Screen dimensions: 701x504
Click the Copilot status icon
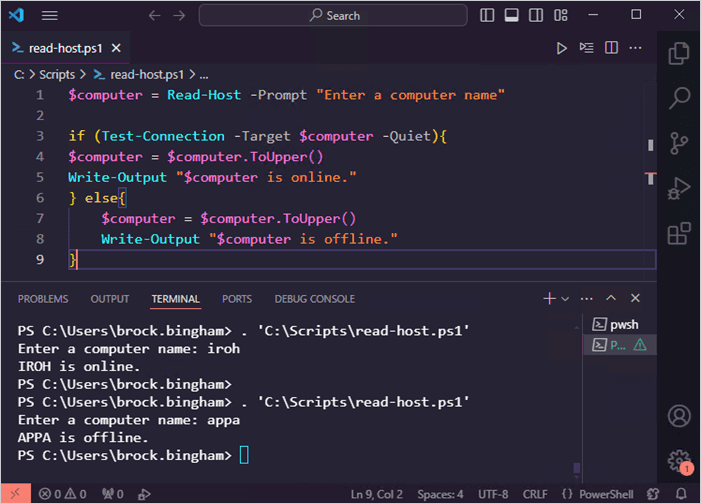(x=653, y=494)
